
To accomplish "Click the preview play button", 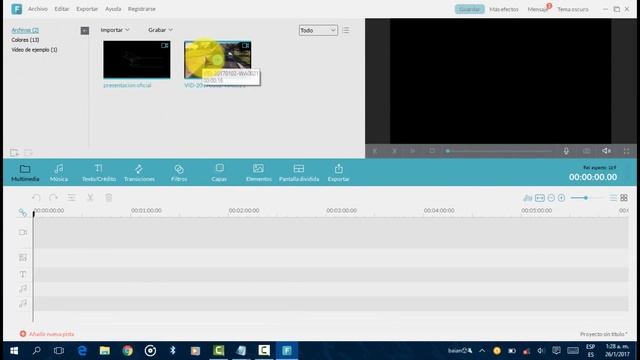I will (x=412, y=151).
